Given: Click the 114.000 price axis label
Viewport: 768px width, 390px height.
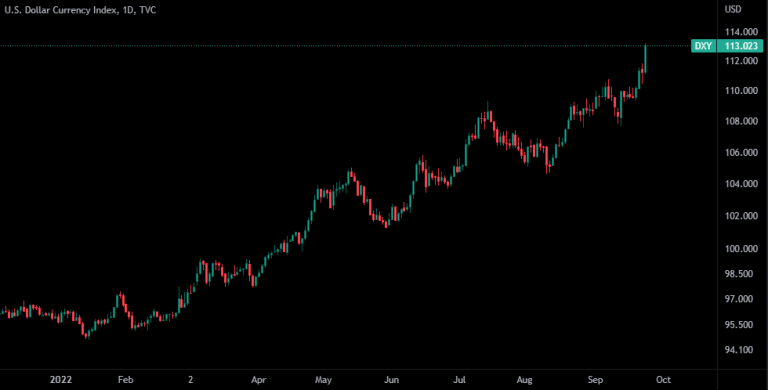Looking at the screenshot, I should (x=742, y=32).
